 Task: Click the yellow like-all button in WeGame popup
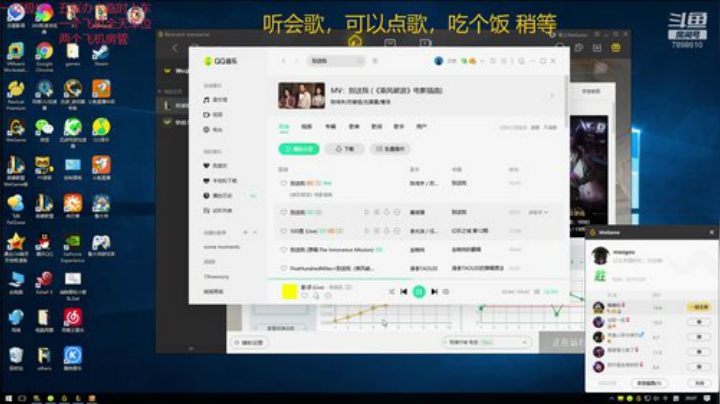[699, 307]
